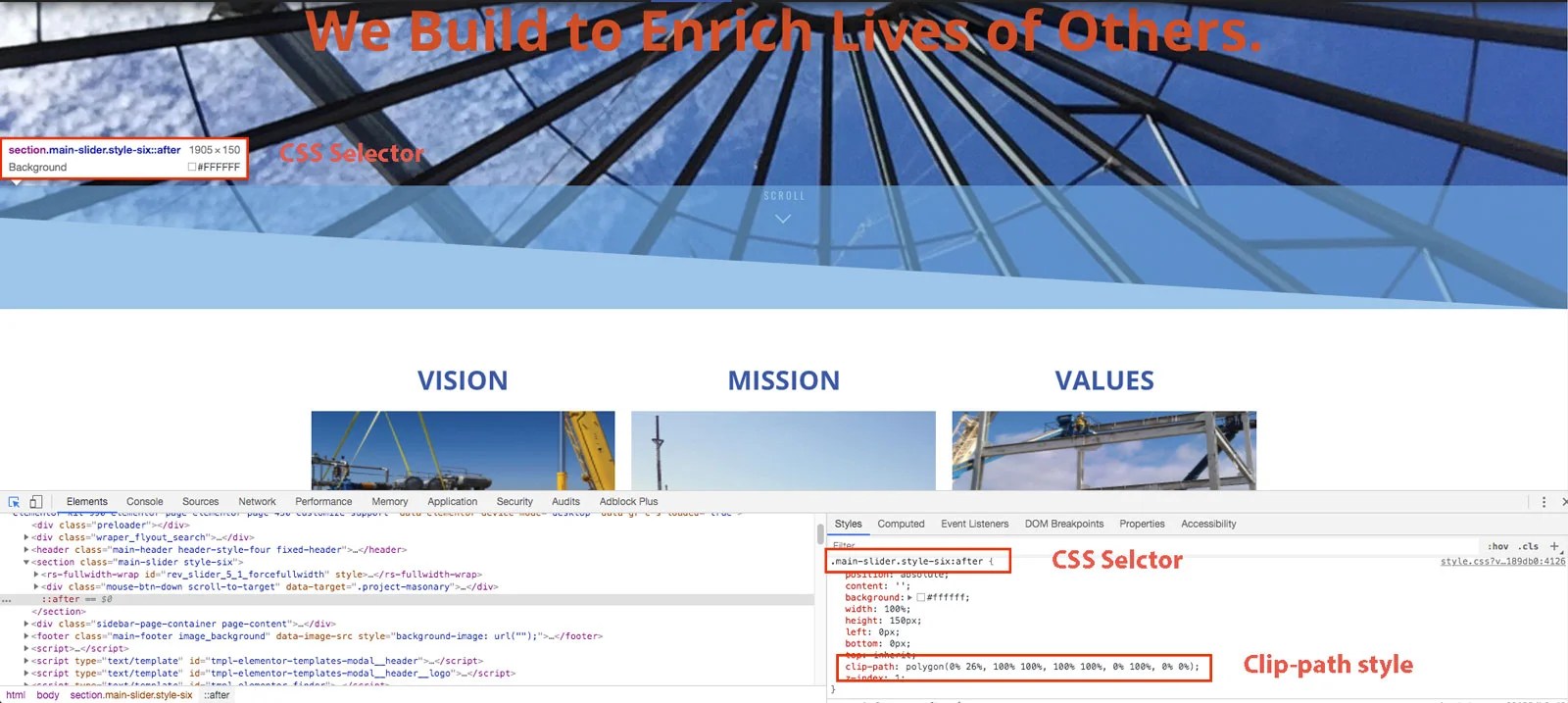This screenshot has height=703, width=1568.
Task: Select the DOM Breakpoints sidebar tab
Action: pos(1064,524)
